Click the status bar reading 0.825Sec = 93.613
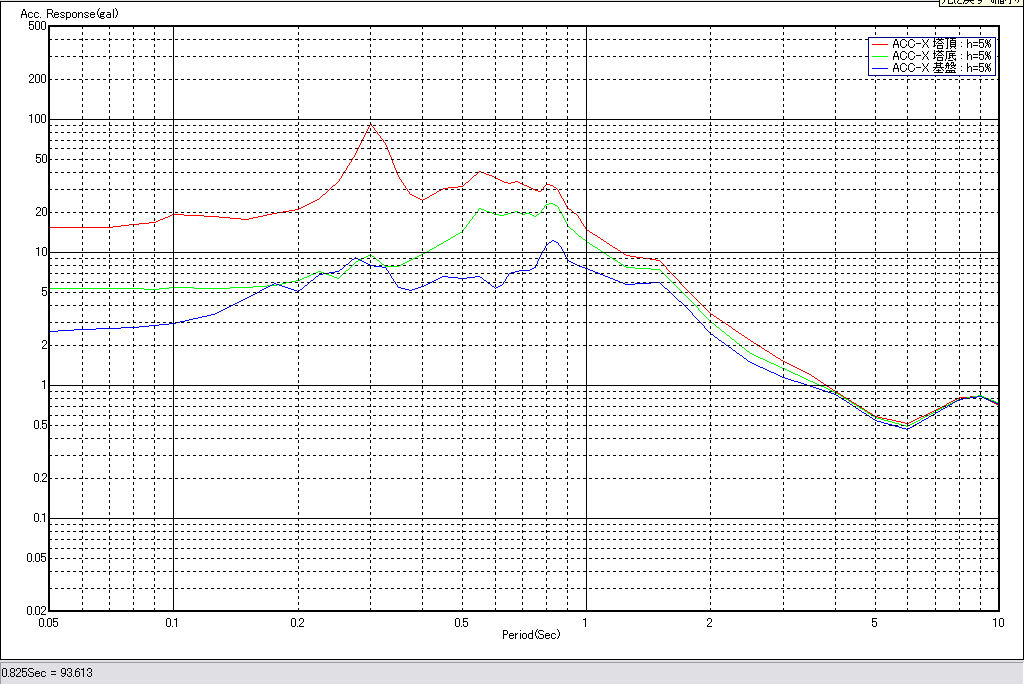The height and width of the screenshot is (685, 1024). tap(47, 673)
